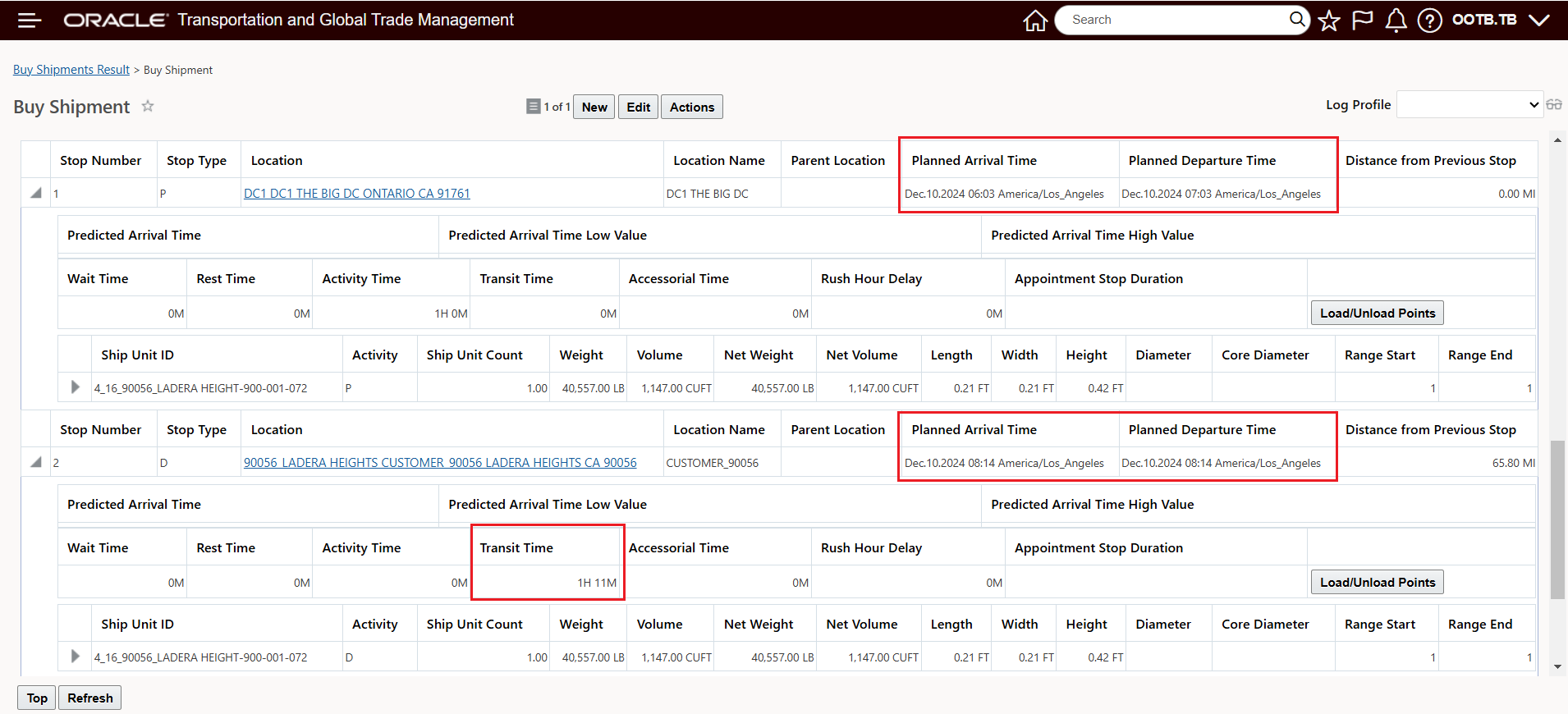This screenshot has height=714, width=1568.
Task: Open notifications bell
Action: 1396,21
